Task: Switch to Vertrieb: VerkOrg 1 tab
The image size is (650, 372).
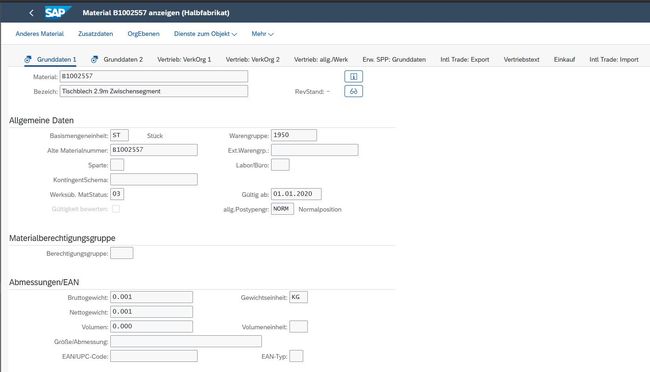Action: click(184, 60)
